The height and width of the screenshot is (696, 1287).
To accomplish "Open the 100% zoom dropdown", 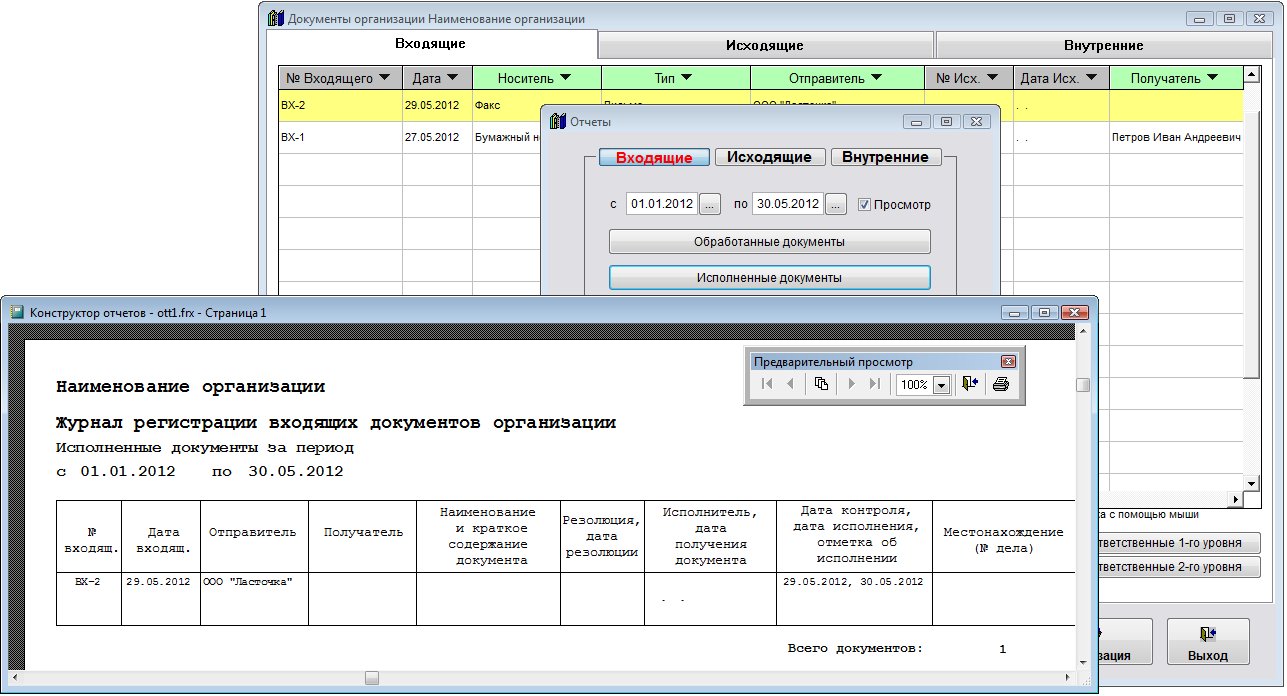I will pos(940,385).
